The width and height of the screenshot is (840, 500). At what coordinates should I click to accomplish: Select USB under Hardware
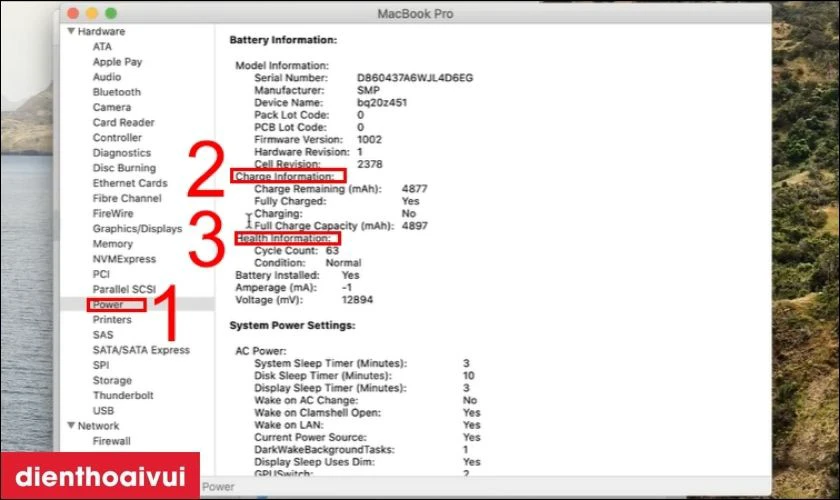(103, 411)
